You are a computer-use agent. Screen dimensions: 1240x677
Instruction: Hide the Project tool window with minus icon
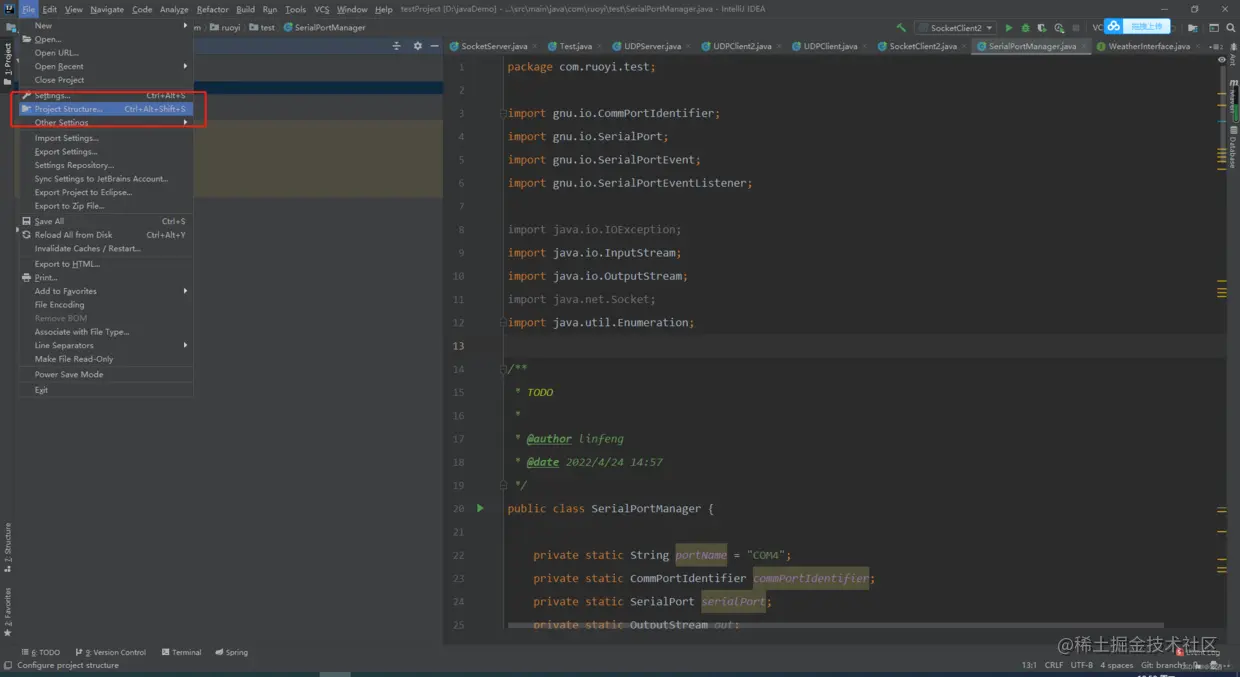[x=433, y=46]
